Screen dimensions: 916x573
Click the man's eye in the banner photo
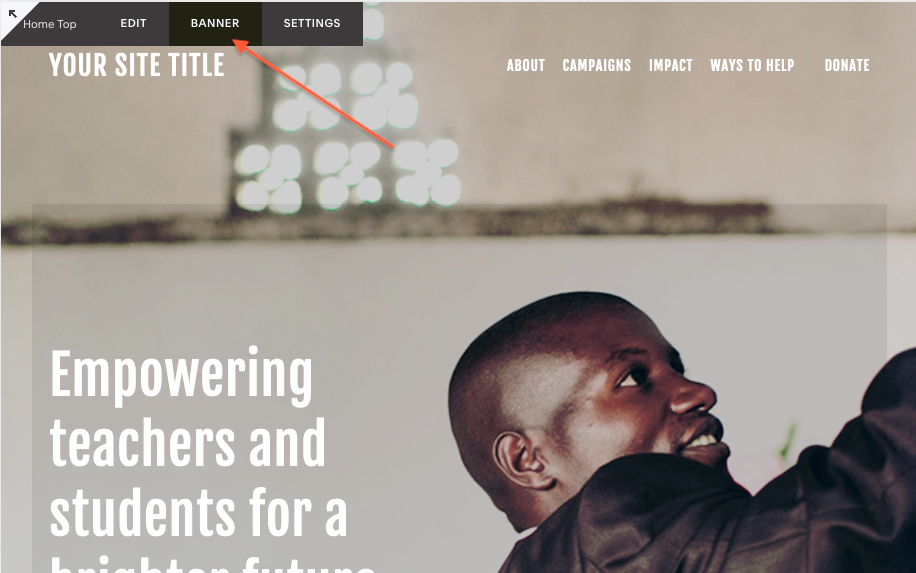(x=631, y=378)
